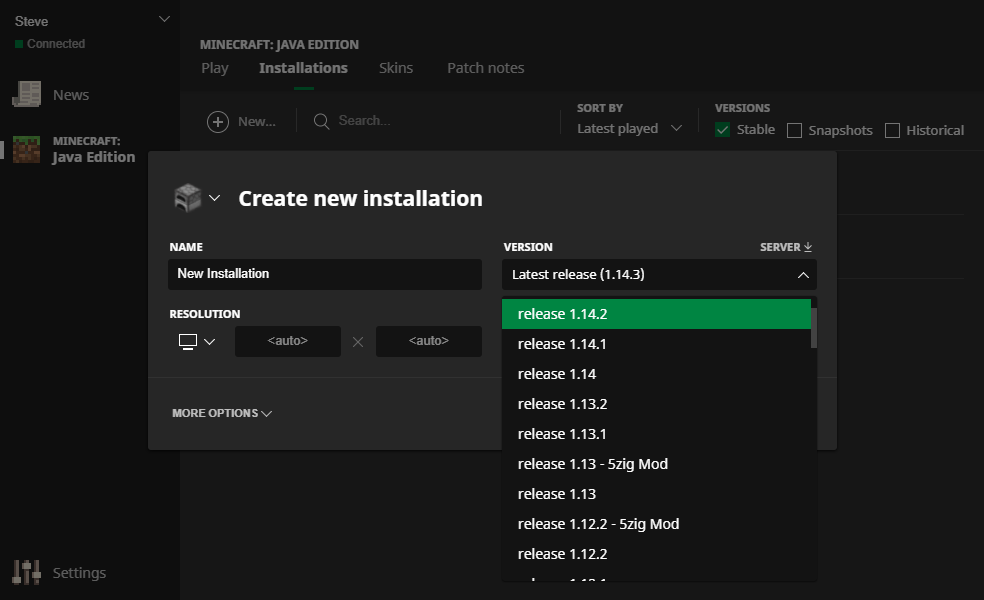Uncheck the Stable versions checkbox
The height and width of the screenshot is (600, 984).
point(723,130)
